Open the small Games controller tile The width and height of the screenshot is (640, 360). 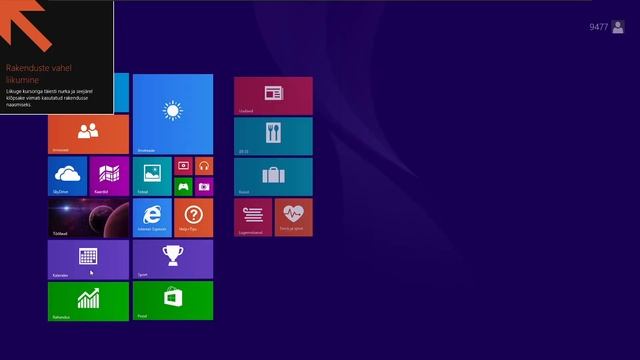pyautogui.click(x=183, y=187)
